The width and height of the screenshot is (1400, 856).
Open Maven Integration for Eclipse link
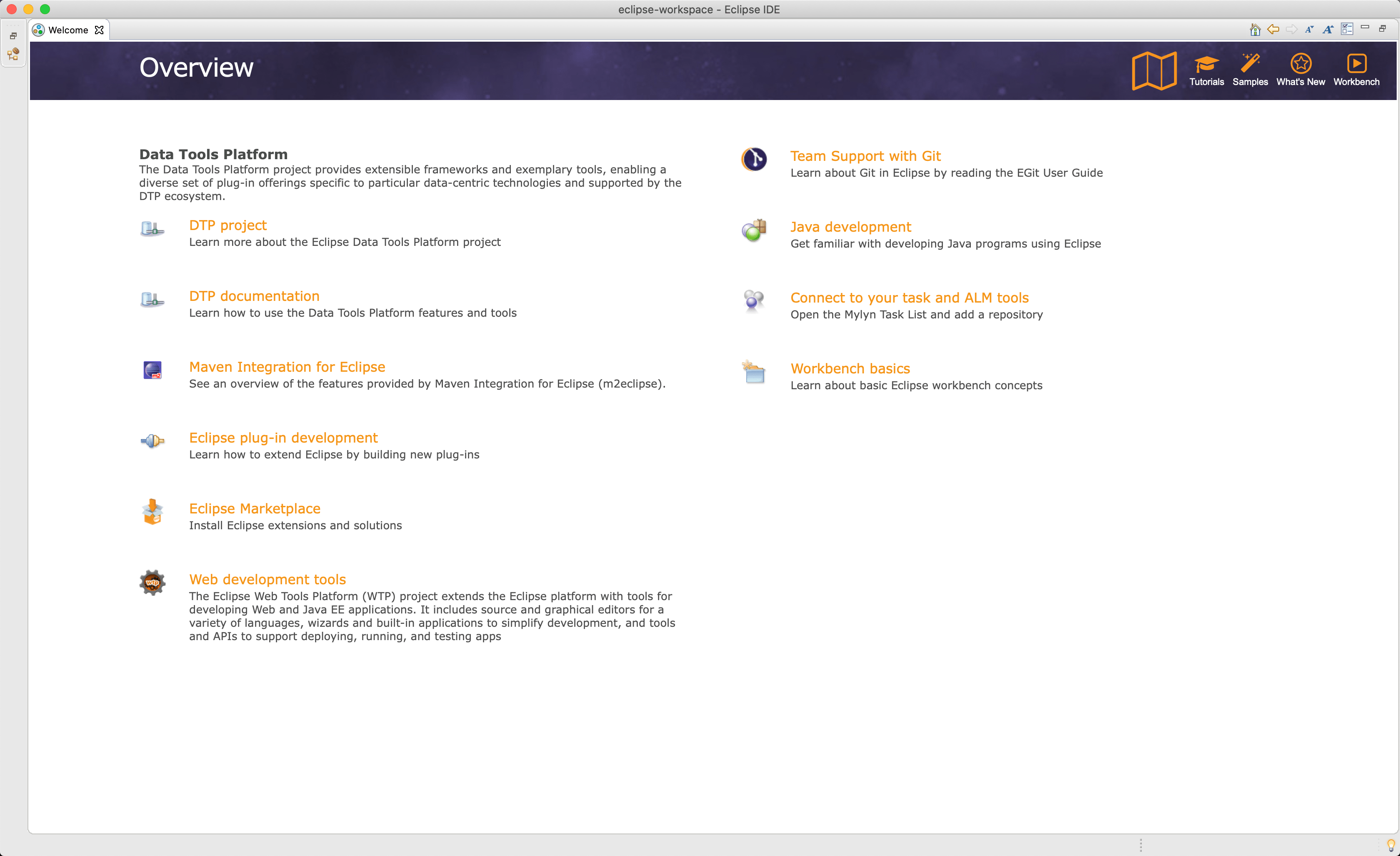point(287,367)
